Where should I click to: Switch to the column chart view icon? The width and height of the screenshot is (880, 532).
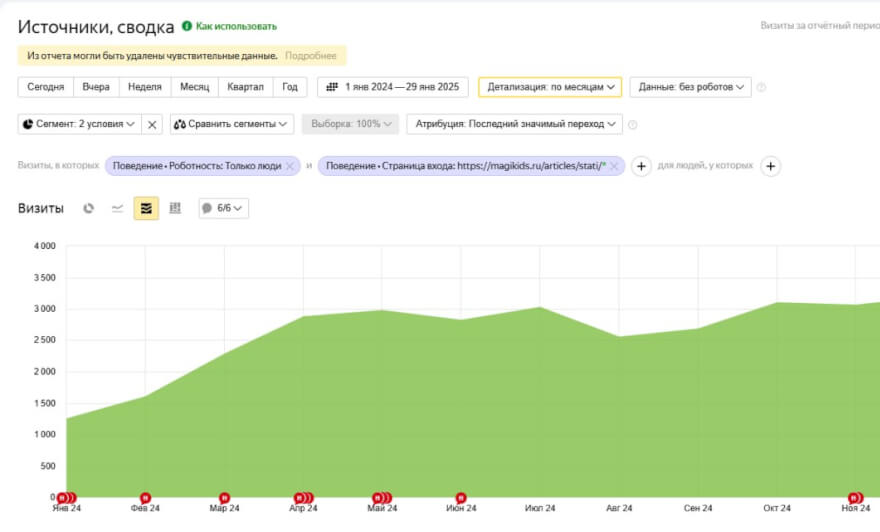(175, 208)
